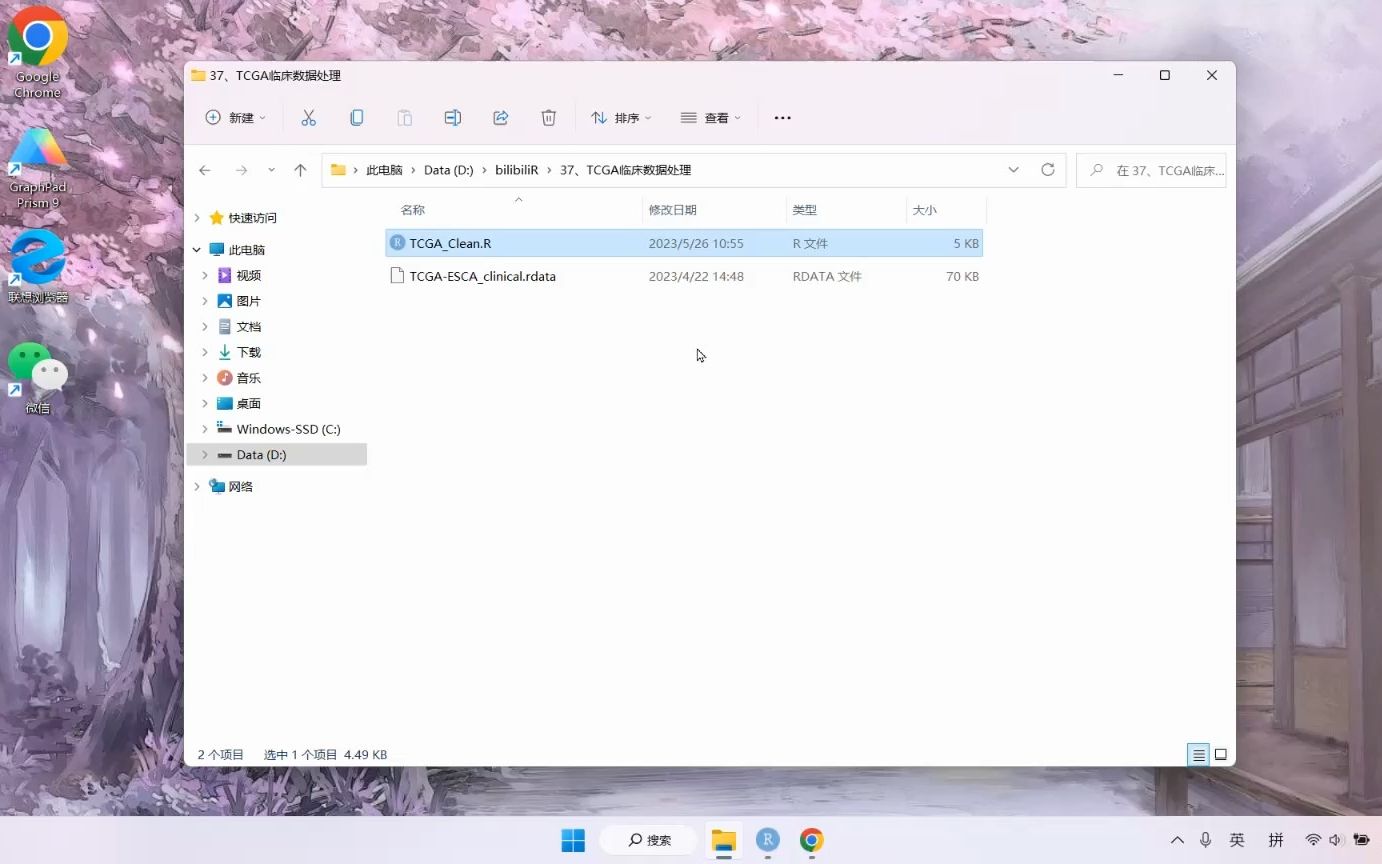Open 微信 WeChat desktop shortcut

tap(37, 378)
